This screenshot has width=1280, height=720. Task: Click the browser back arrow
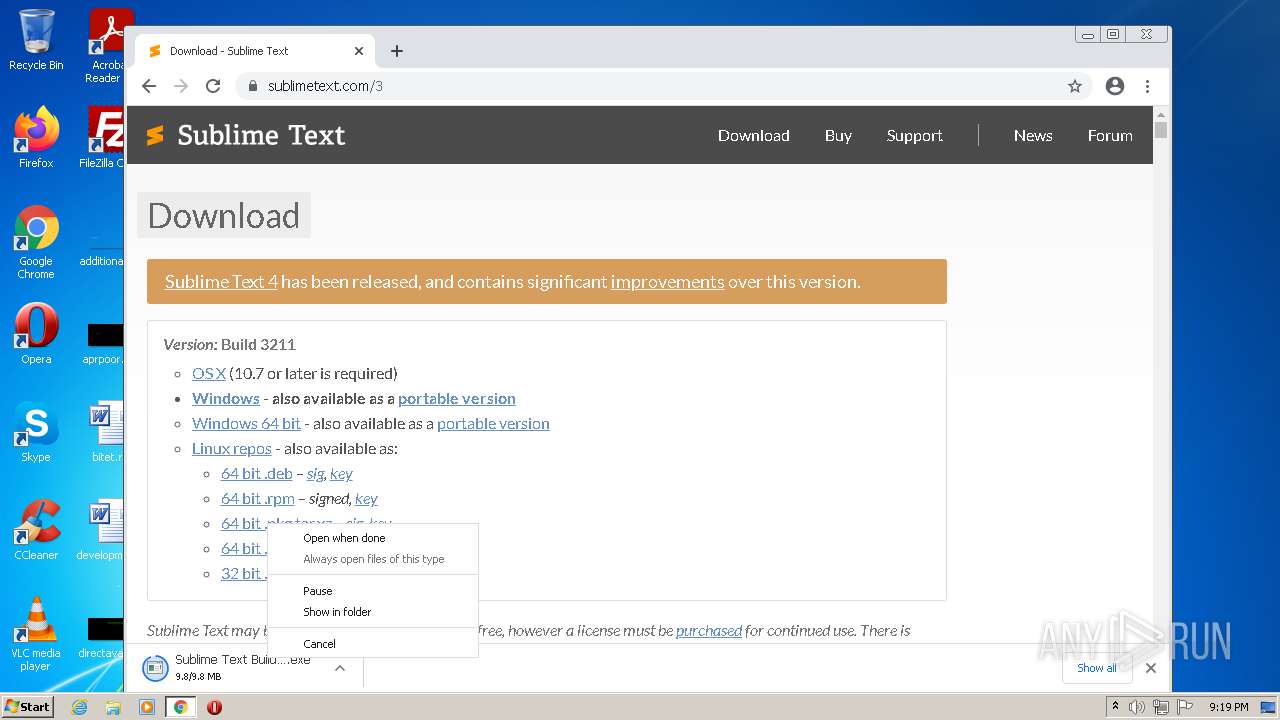[149, 86]
